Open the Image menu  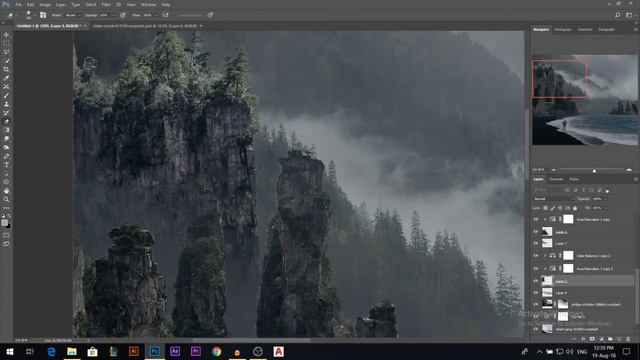click(45, 4)
